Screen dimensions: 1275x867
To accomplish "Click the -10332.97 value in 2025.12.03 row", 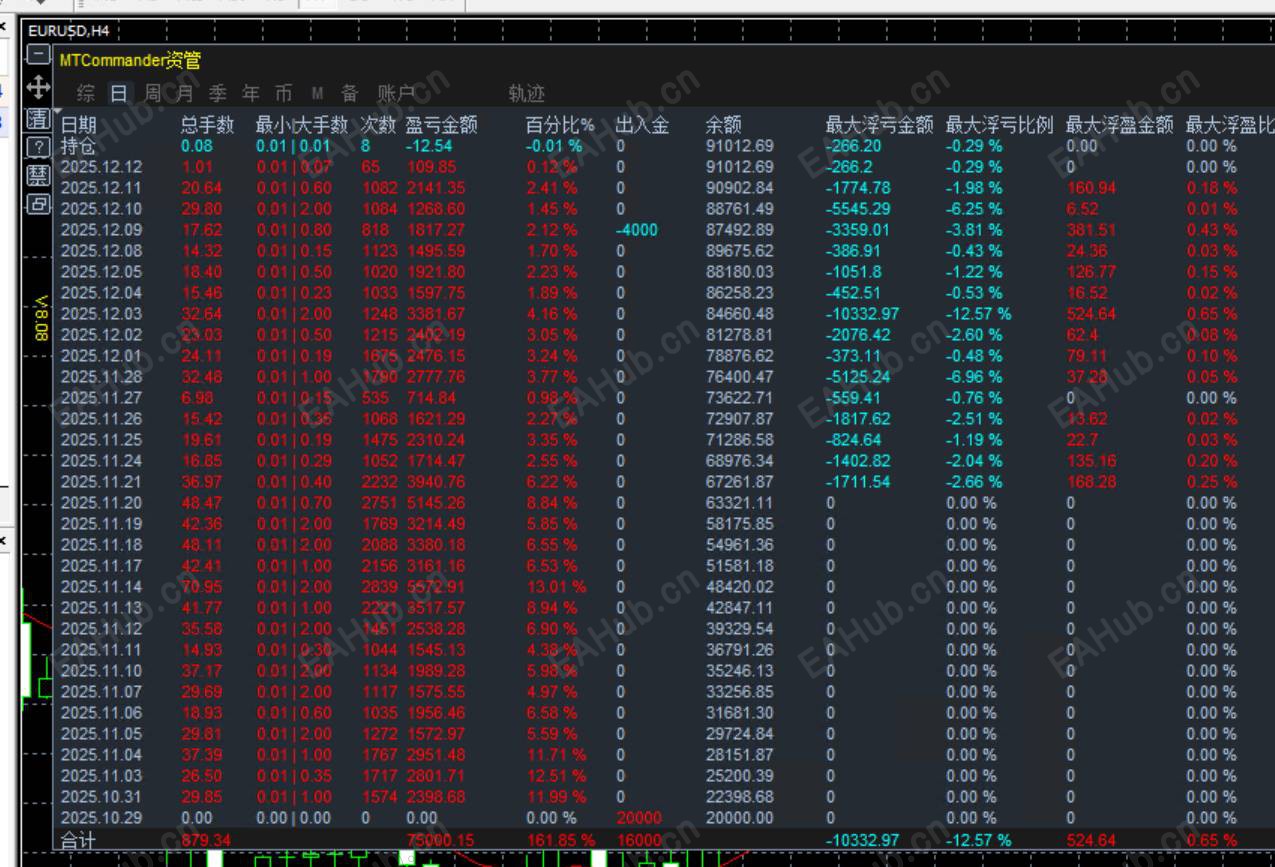I will click(x=862, y=314).
